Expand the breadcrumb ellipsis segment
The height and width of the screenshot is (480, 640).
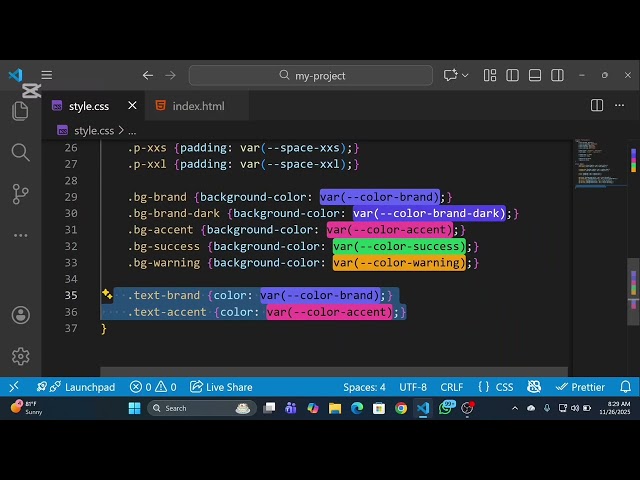click(x=132, y=131)
